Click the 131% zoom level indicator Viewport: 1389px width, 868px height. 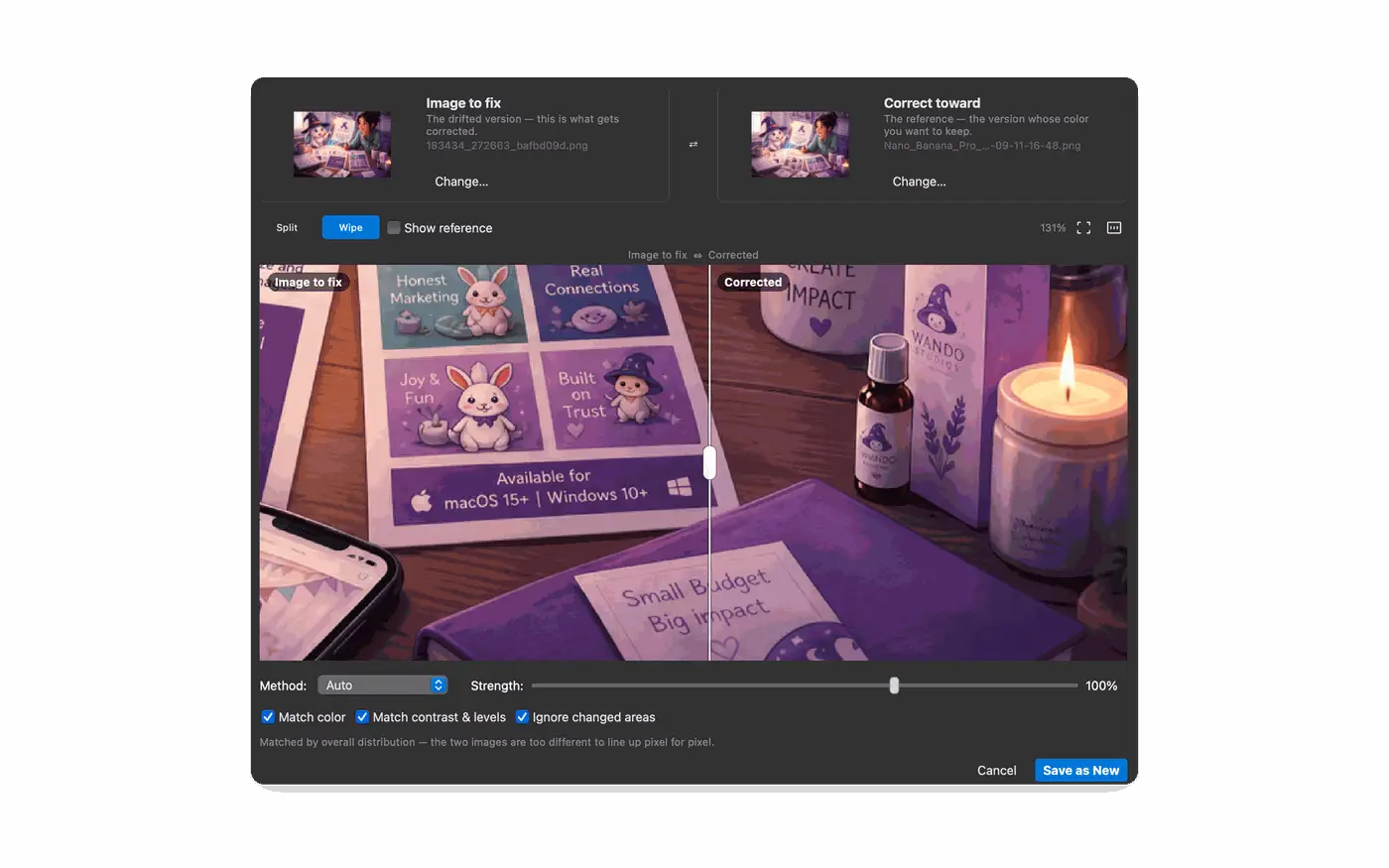[1053, 228]
